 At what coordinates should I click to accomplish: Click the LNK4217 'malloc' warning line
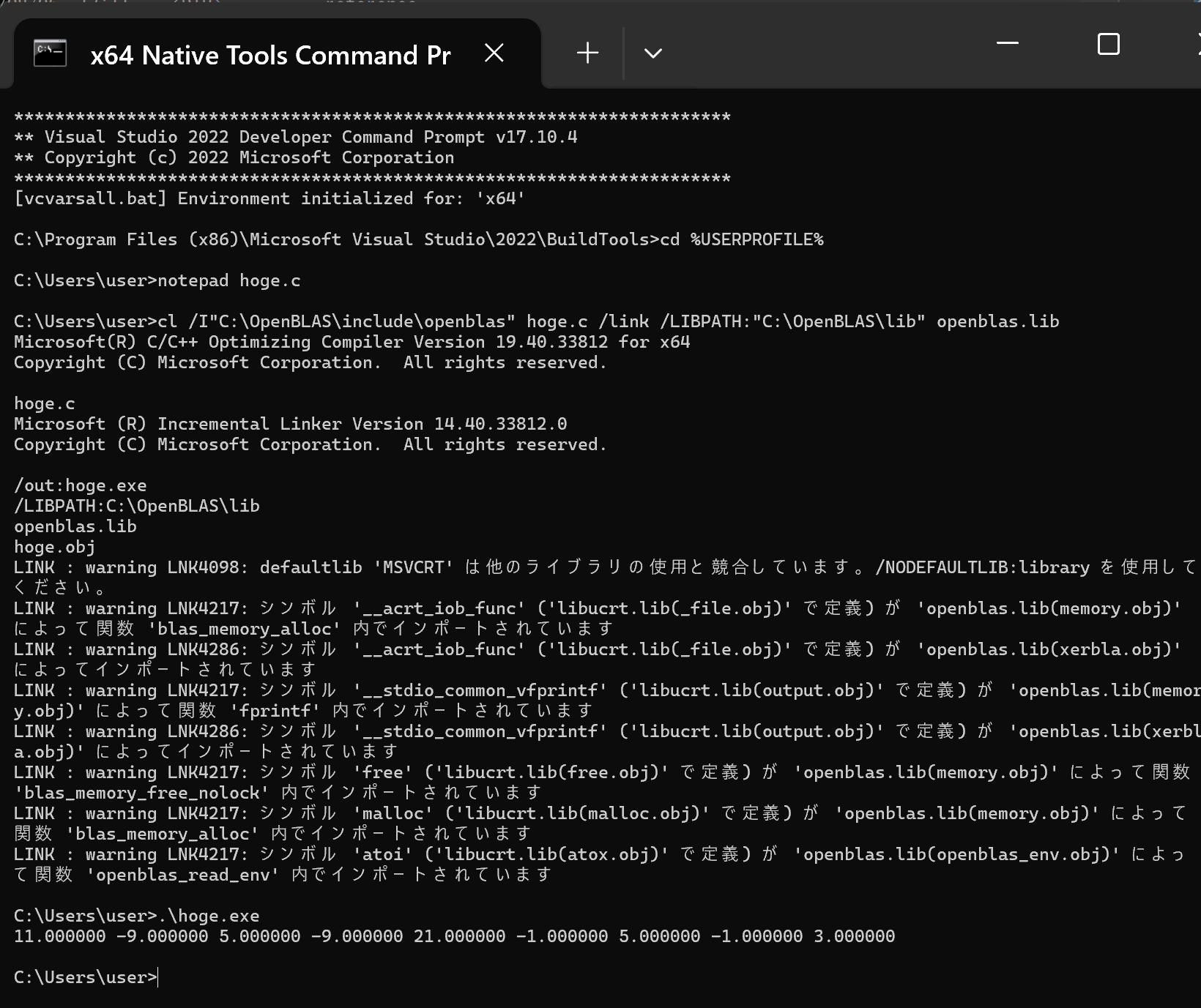[x=600, y=824]
